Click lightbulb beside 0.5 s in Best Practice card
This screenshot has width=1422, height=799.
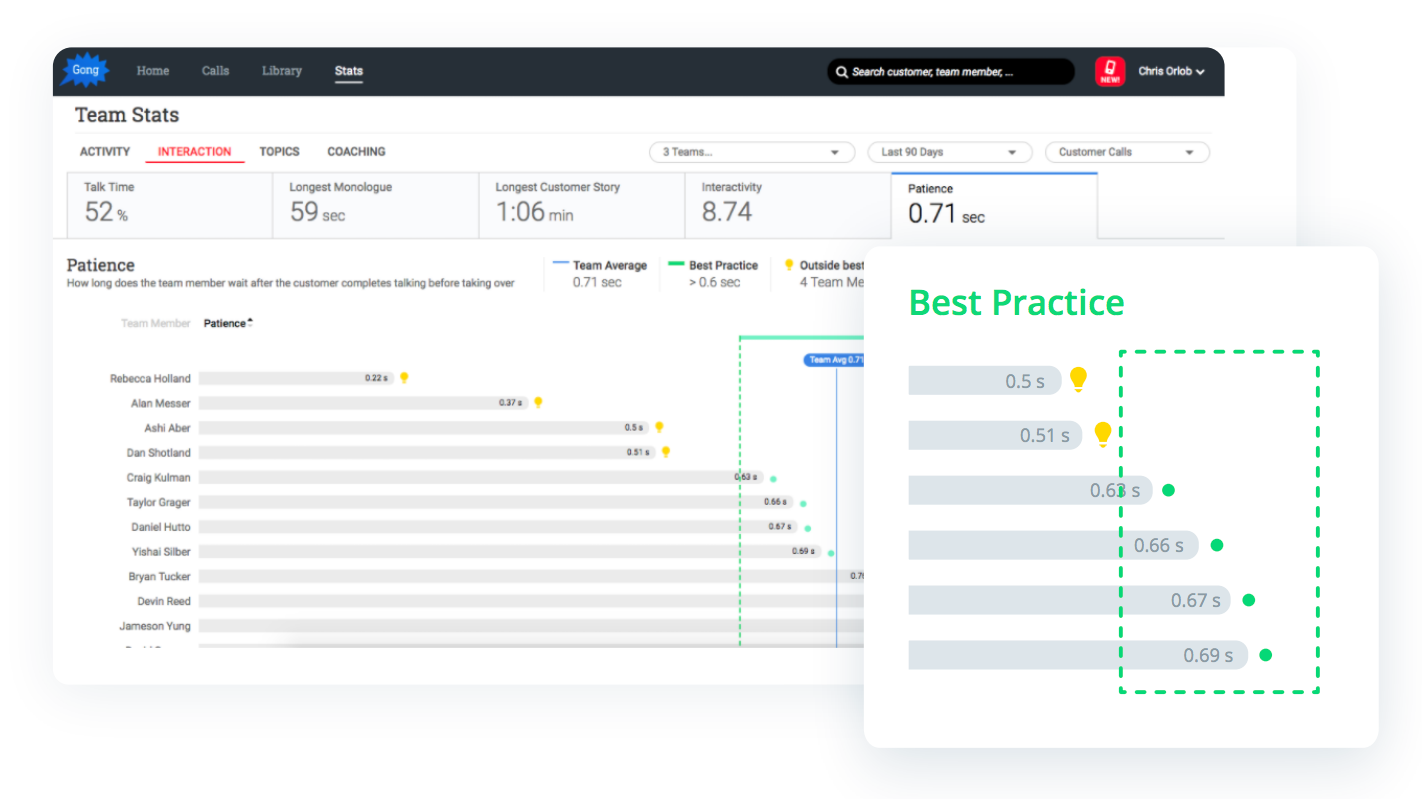[1078, 379]
